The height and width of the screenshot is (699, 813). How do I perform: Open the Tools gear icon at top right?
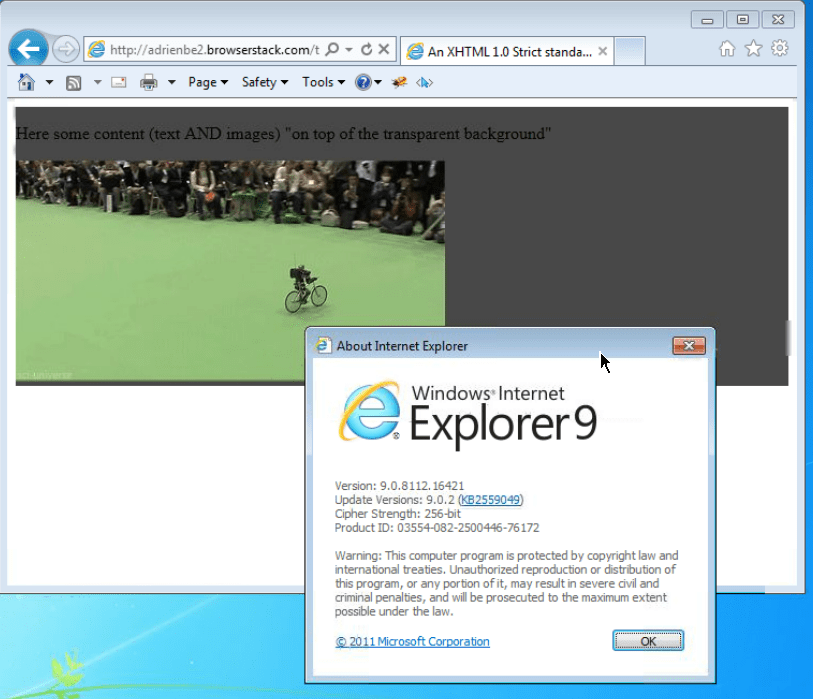click(779, 49)
